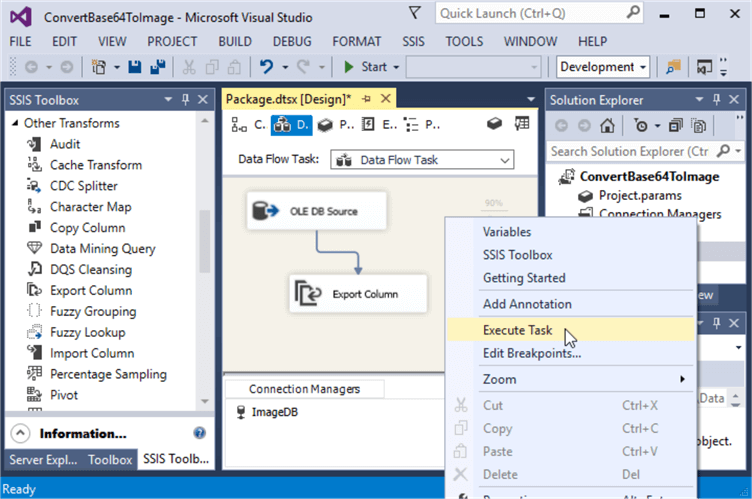Switch to the Server Explorer tab

[x=43, y=460]
